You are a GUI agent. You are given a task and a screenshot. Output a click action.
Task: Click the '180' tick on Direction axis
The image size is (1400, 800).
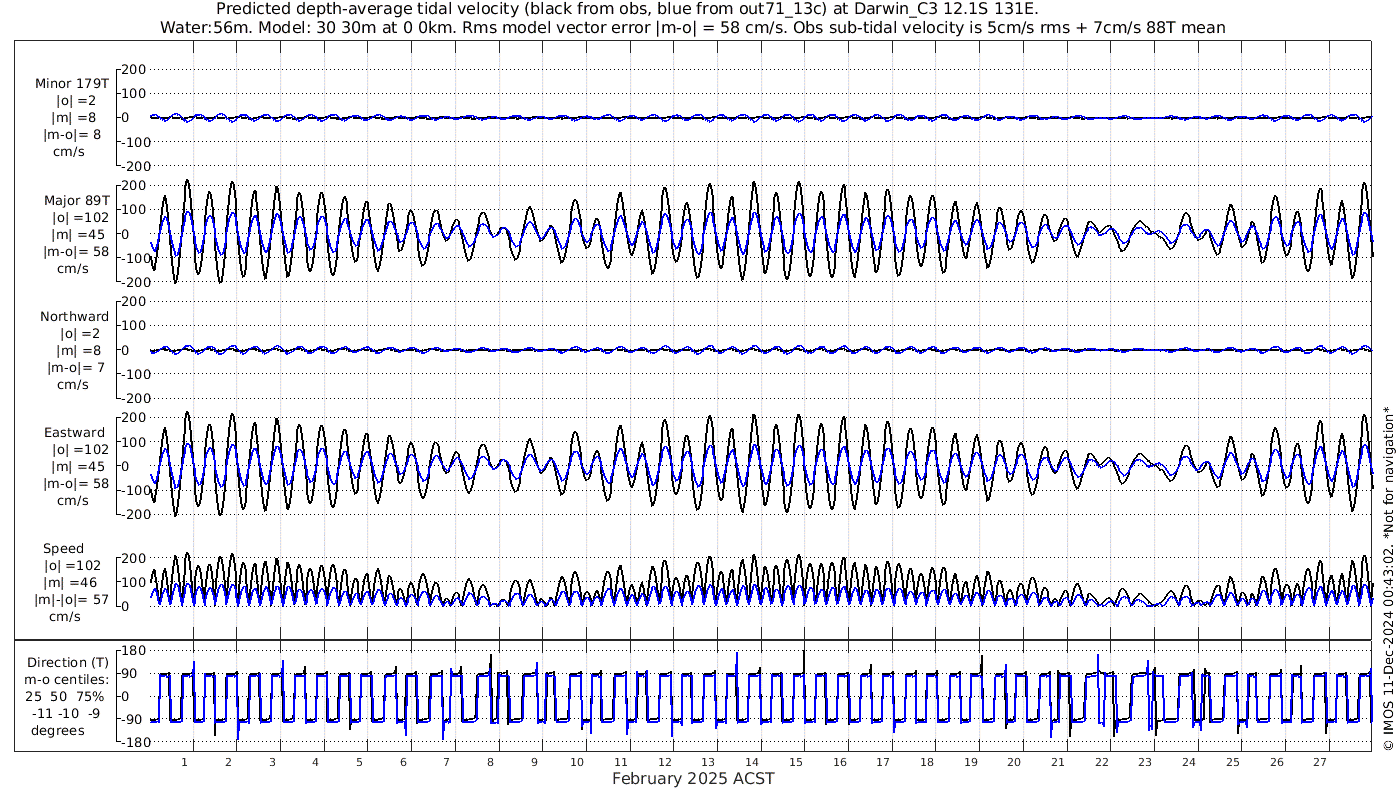click(134, 651)
